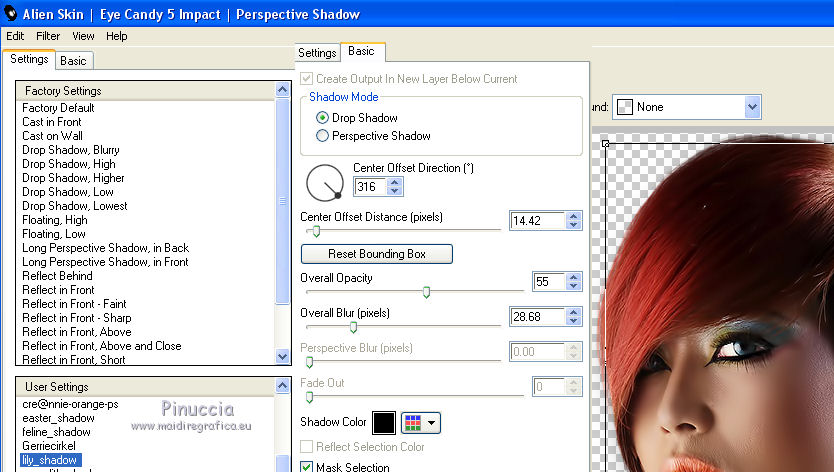The image size is (834, 472).
Task: Select Floating, Low preset
Action: pyautogui.click(x=54, y=234)
